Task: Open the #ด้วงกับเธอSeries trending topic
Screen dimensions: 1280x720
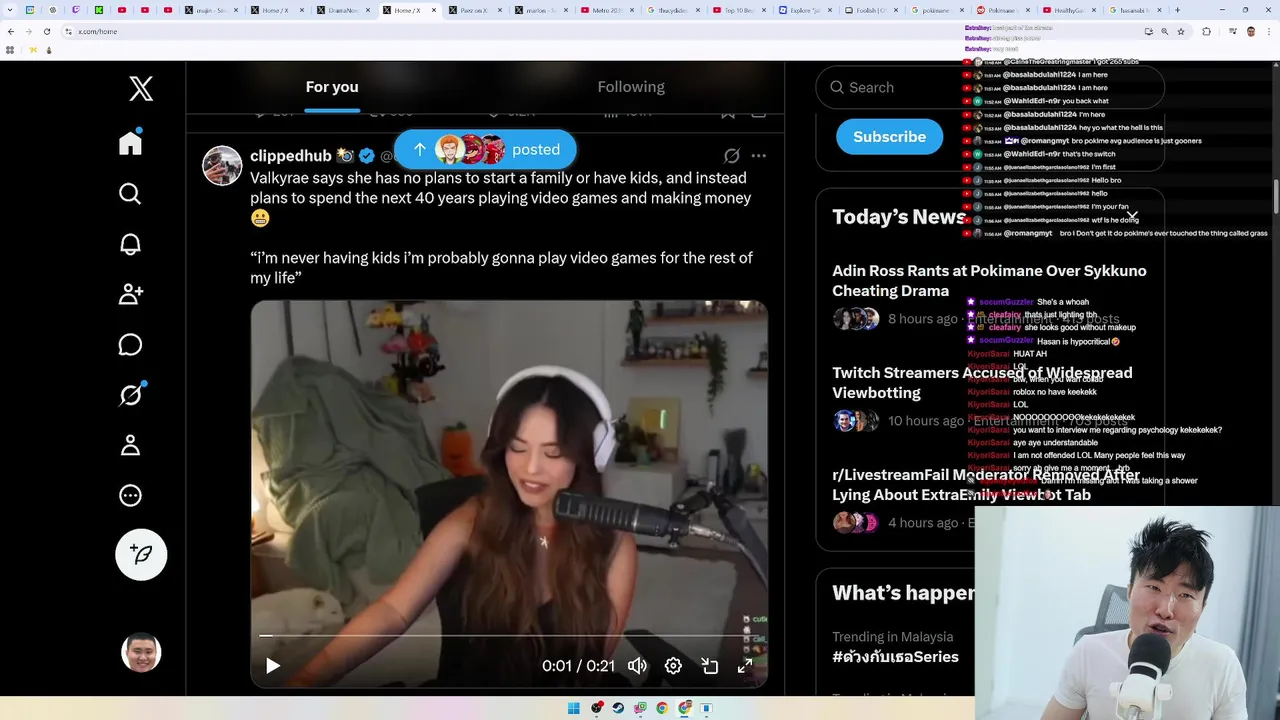Action: click(x=895, y=657)
